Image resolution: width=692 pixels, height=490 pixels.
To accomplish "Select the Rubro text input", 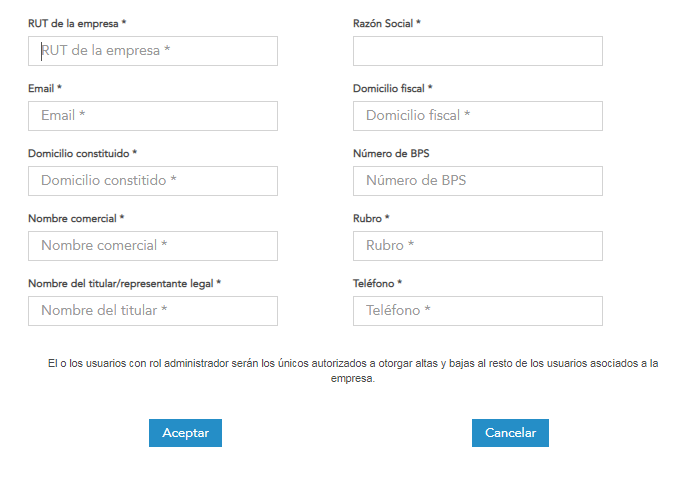I will click(477, 246).
